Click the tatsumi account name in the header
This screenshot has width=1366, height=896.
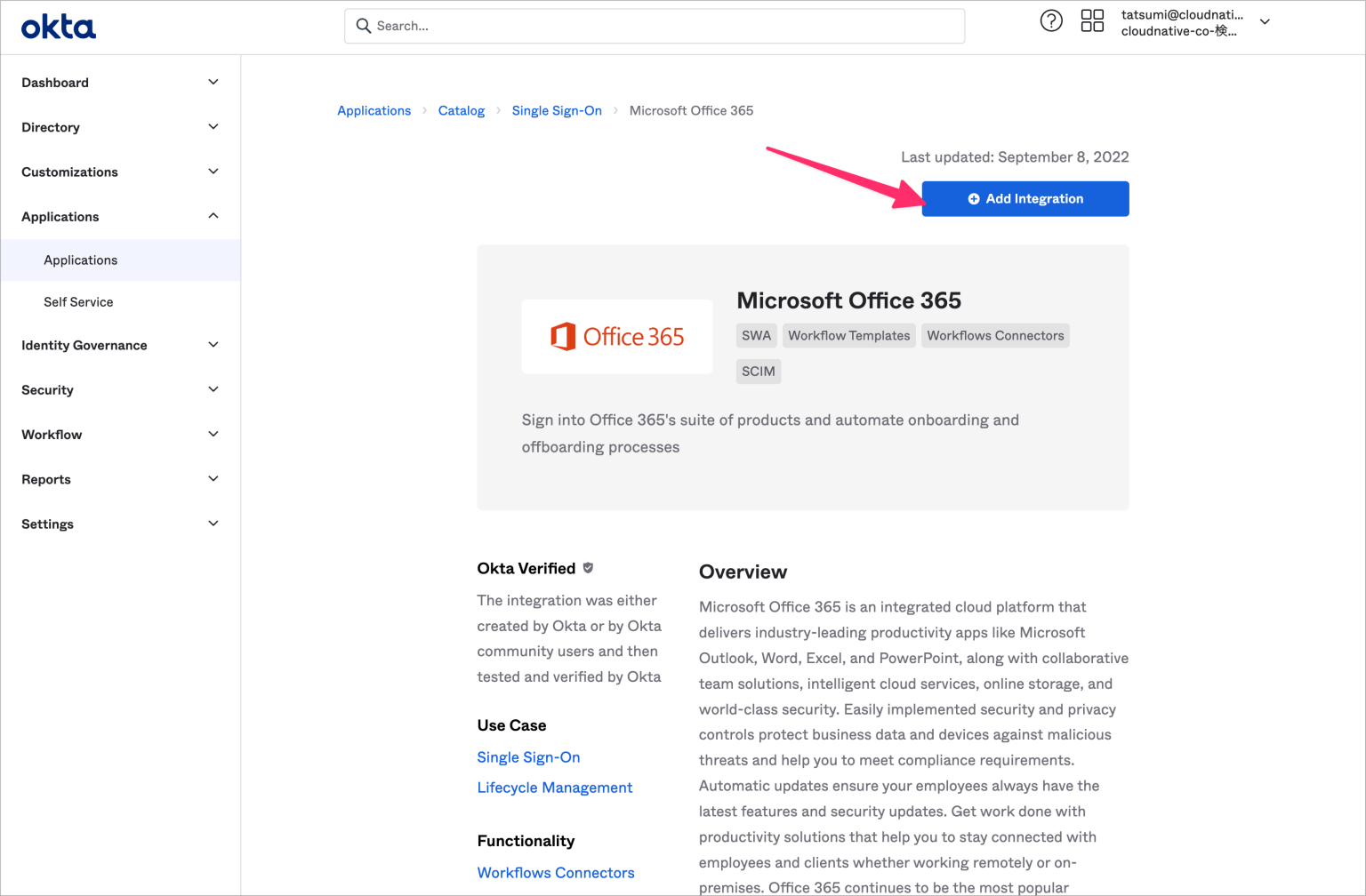1183,14
